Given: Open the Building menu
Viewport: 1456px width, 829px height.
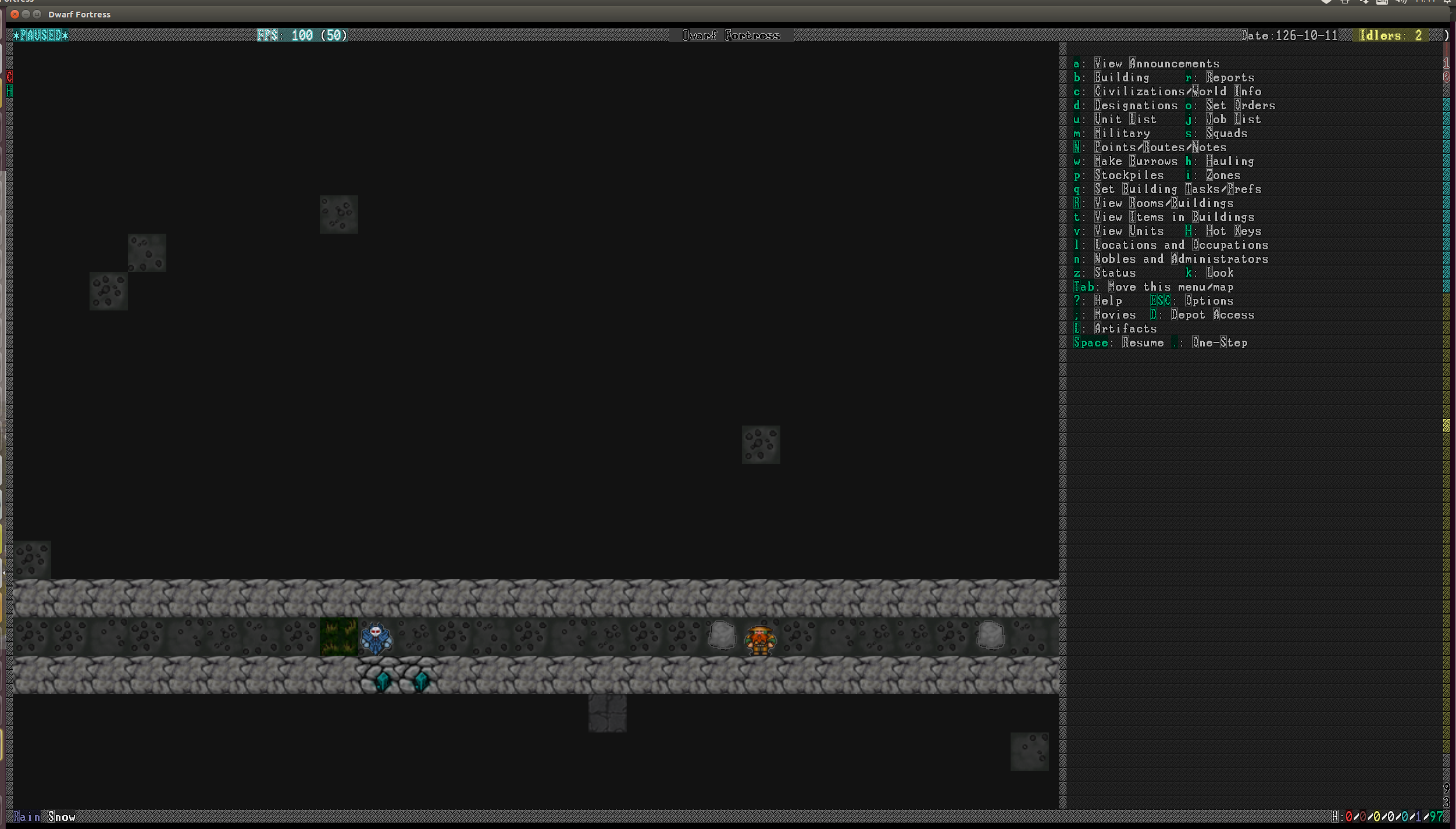Looking at the screenshot, I should click(x=1111, y=77).
